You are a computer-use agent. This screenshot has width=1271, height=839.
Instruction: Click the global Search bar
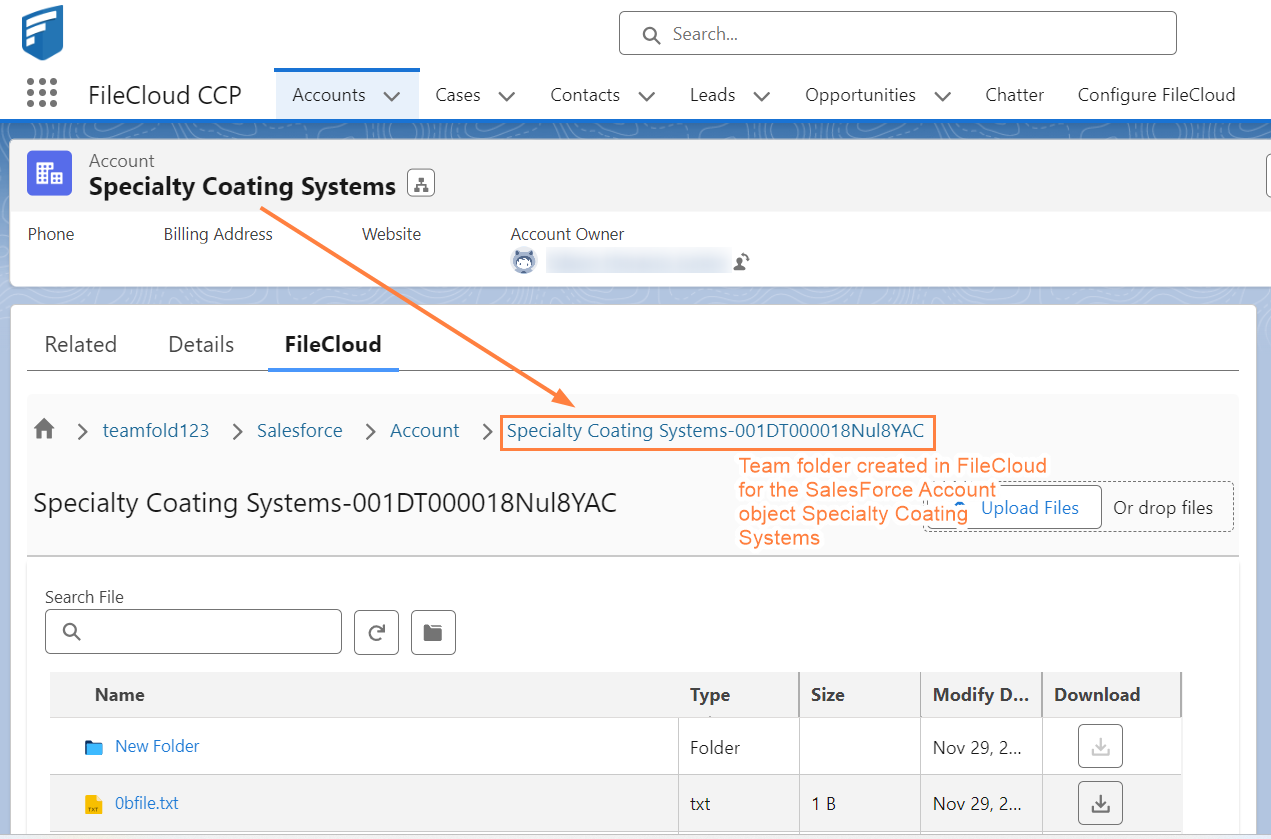coord(897,33)
